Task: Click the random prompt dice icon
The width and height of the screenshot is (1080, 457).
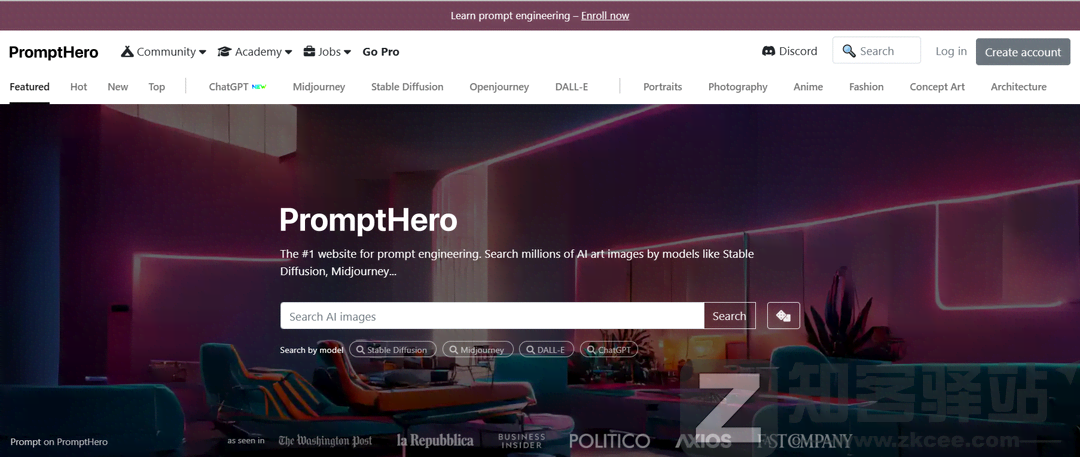Action: (783, 316)
